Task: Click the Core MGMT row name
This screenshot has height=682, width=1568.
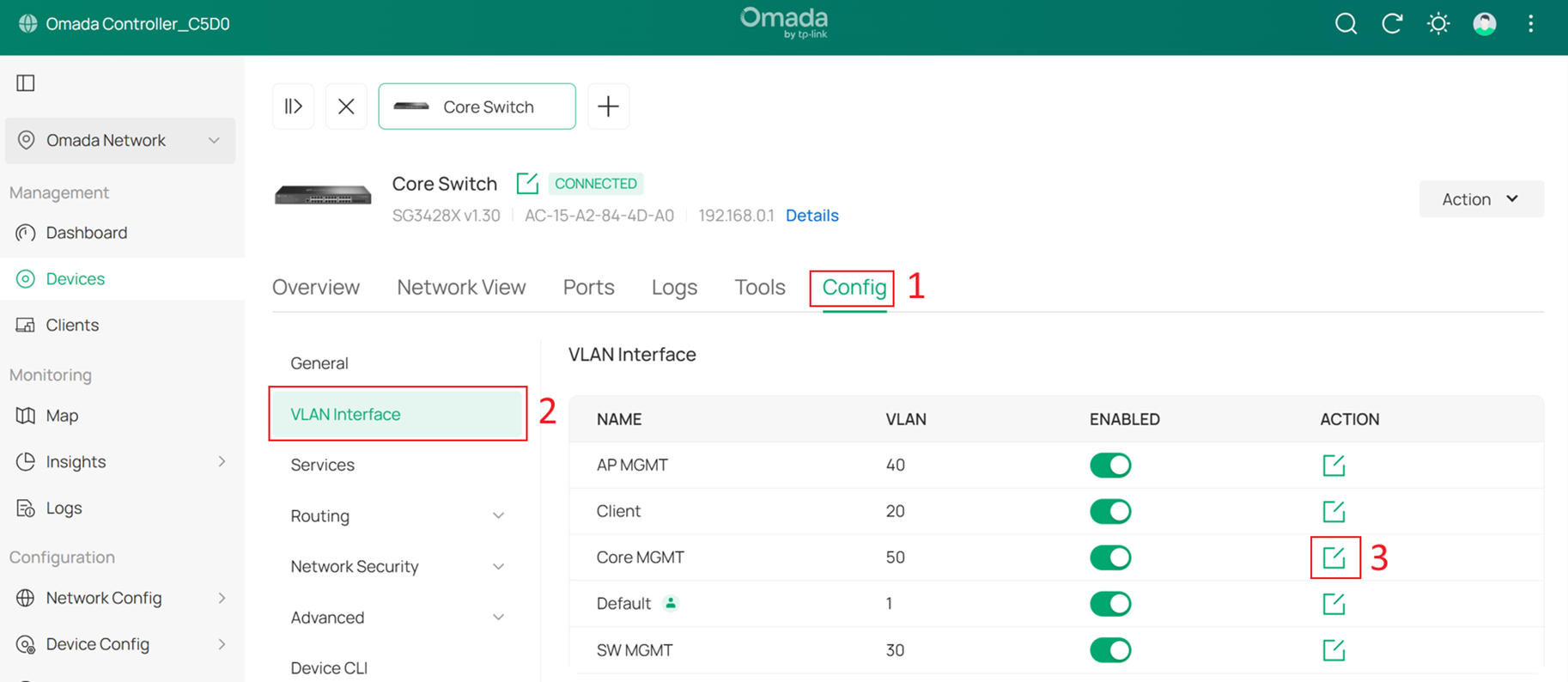Action: tap(641, 557)
